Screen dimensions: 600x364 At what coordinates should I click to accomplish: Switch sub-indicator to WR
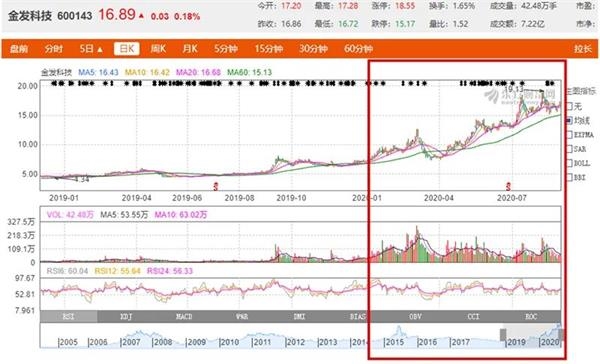[242, 317]
